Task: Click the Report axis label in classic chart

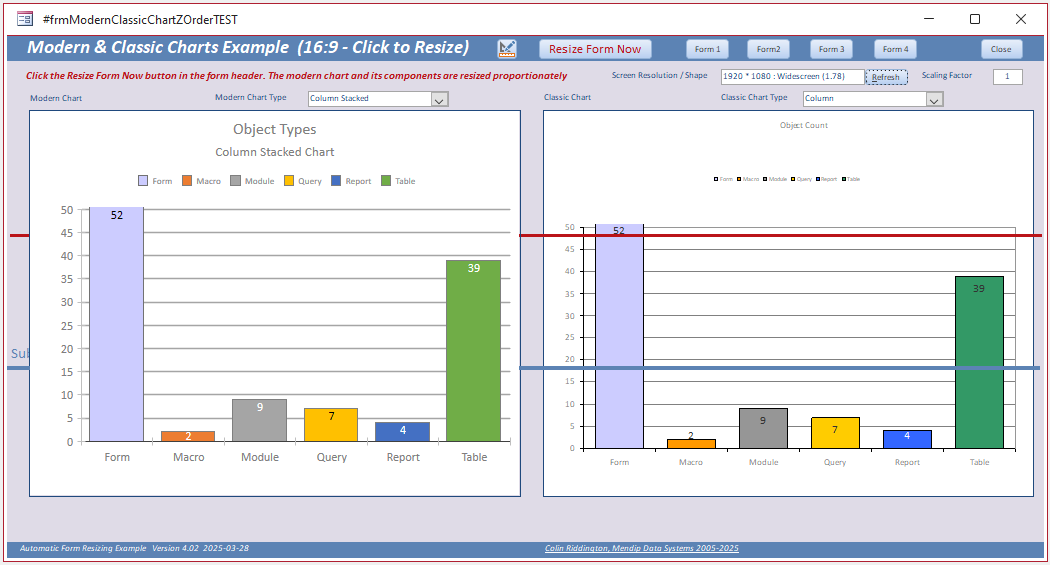Action: pyautogui.click(x=907, y=462)
